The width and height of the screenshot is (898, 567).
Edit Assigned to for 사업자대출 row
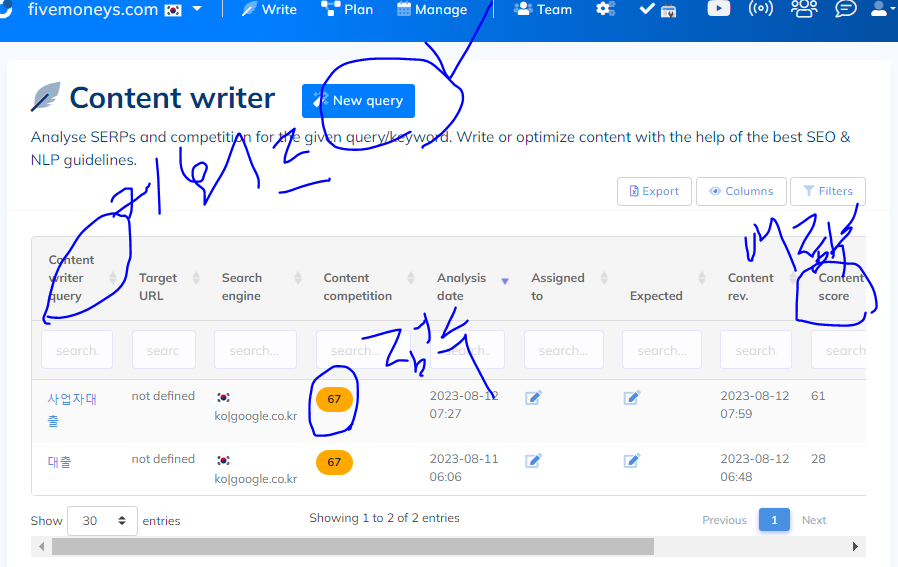[533, 397]
